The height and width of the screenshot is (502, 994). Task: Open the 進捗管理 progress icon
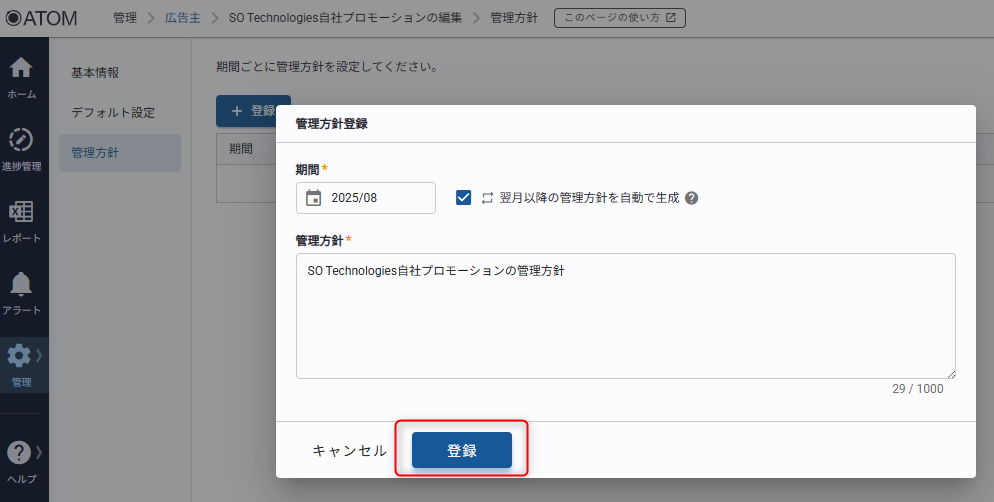[21, 140]
